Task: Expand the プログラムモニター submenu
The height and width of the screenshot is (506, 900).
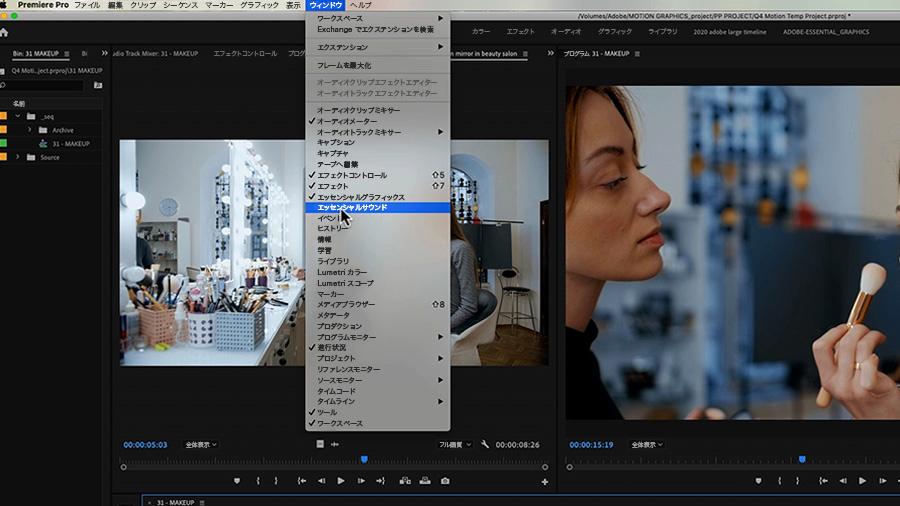Action: pos(378,337)
